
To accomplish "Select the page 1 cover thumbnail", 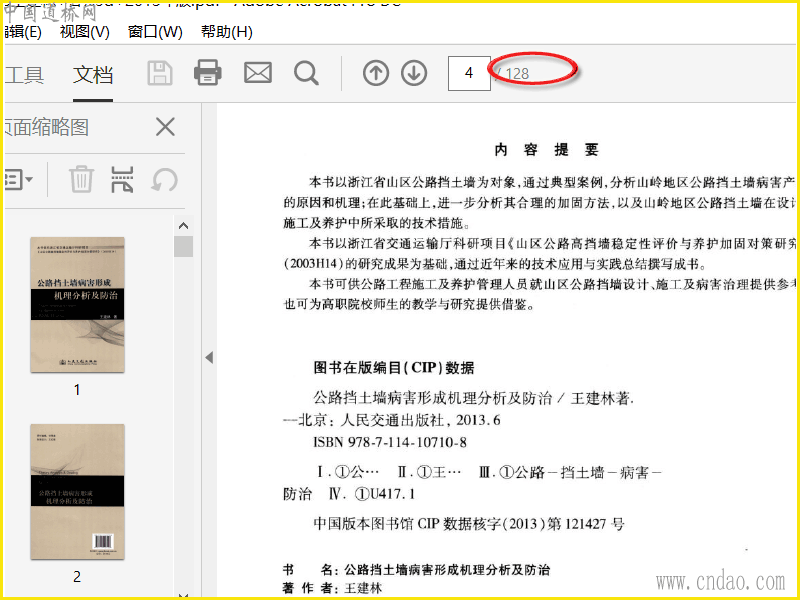I will (x=77, y=305).
